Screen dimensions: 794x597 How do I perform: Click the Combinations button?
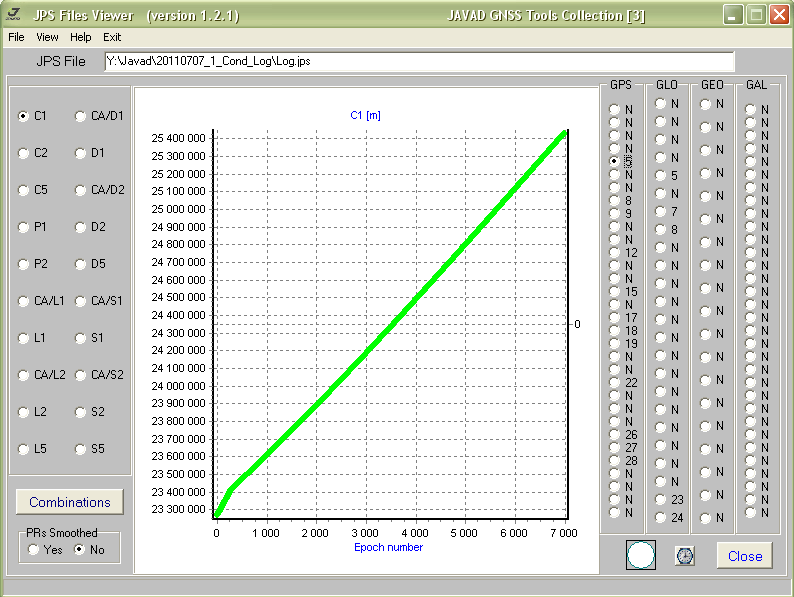[70, 502]
